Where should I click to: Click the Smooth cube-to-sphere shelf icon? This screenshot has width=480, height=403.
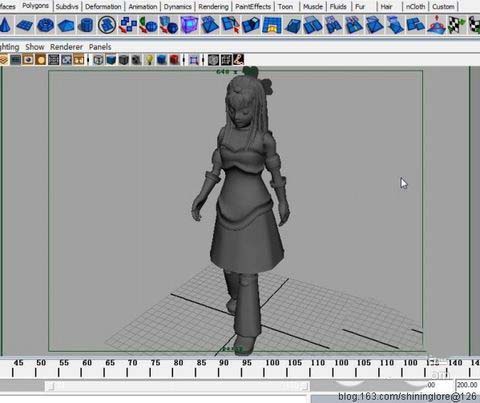click(169, 25)
